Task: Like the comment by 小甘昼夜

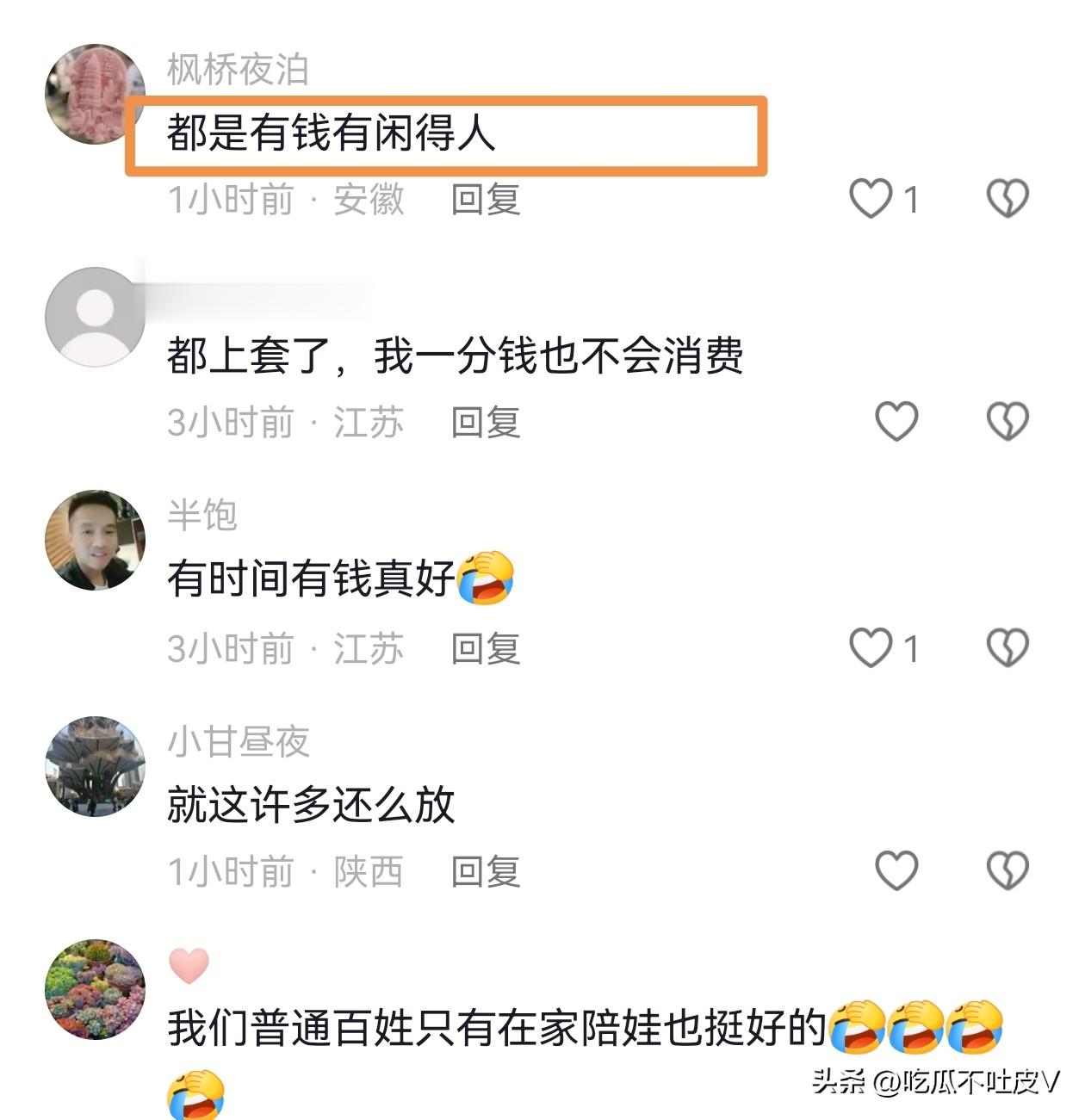Action: click(x=896, y=870)
